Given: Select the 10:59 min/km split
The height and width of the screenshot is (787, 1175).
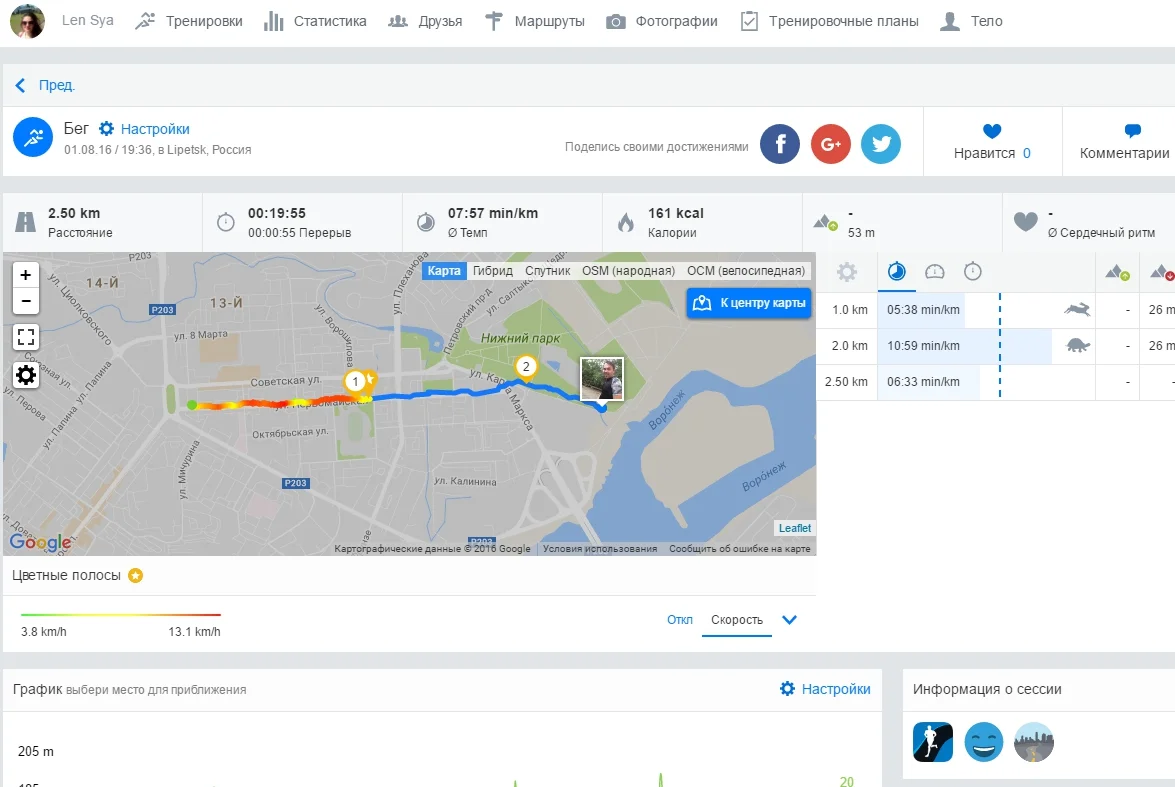Looking at the screenshot, I should tap(923, 346).
